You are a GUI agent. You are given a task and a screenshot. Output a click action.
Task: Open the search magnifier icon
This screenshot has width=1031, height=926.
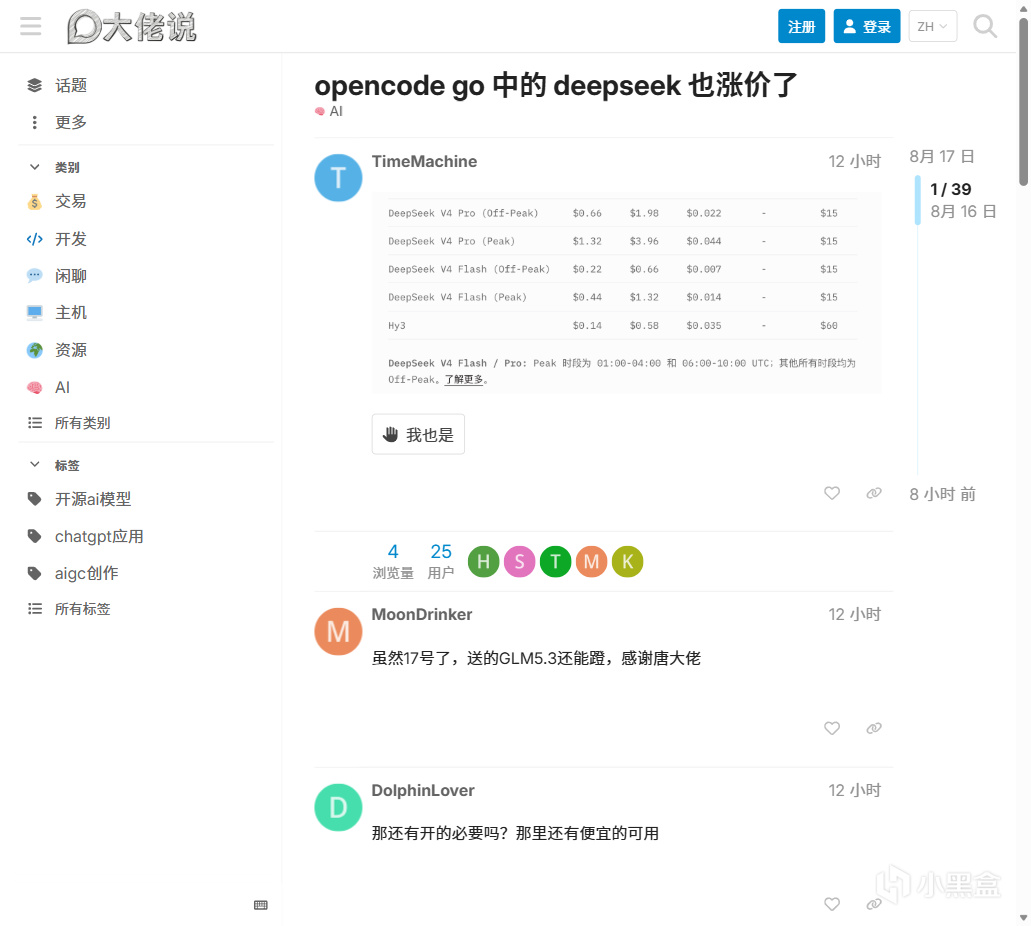(984, 26)
